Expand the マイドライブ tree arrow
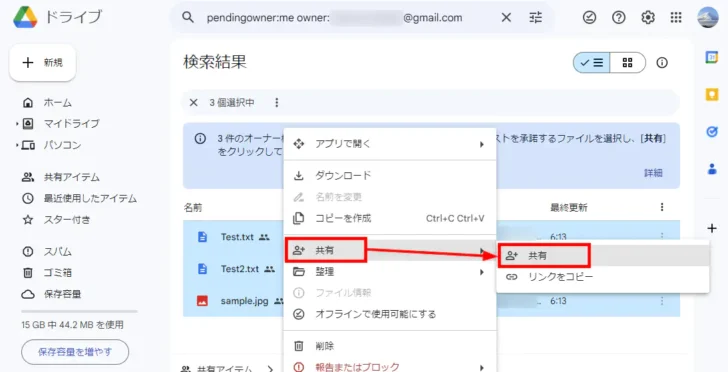The height and width of the screenshot is (372, 728). coord(17,124)
